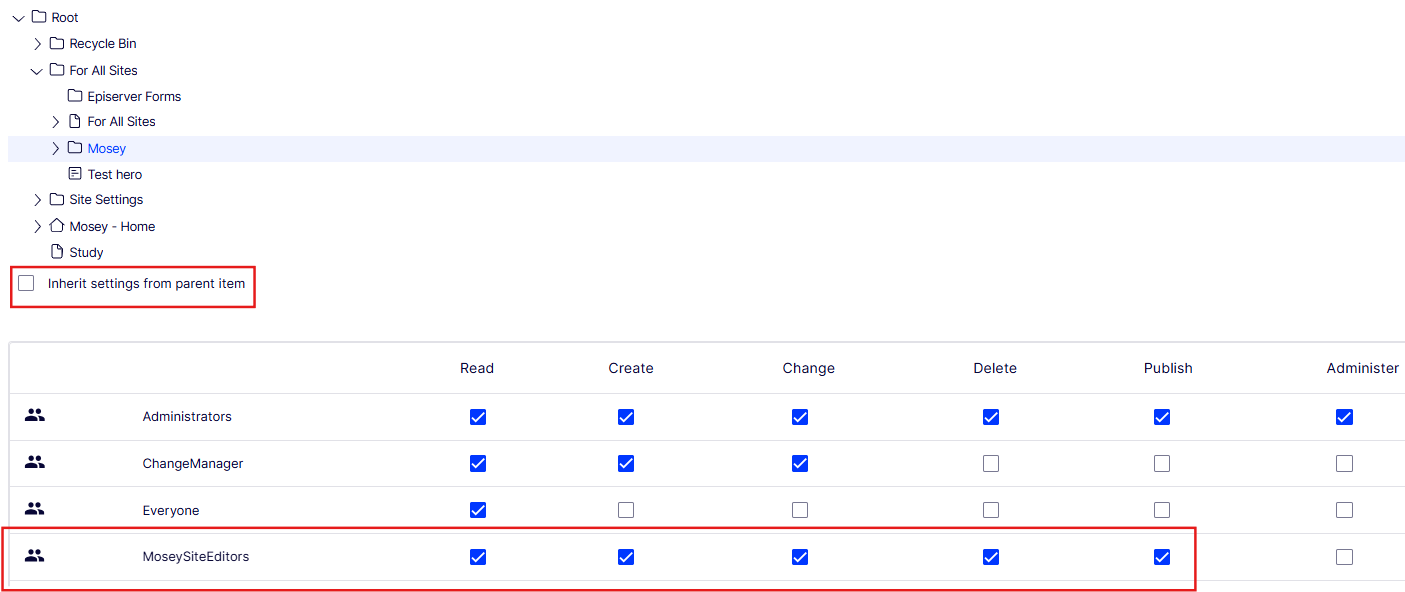Screen dimensions: 1405x592
Task: Click the MoseySiteEditors group icon
Action: point(35,556)
